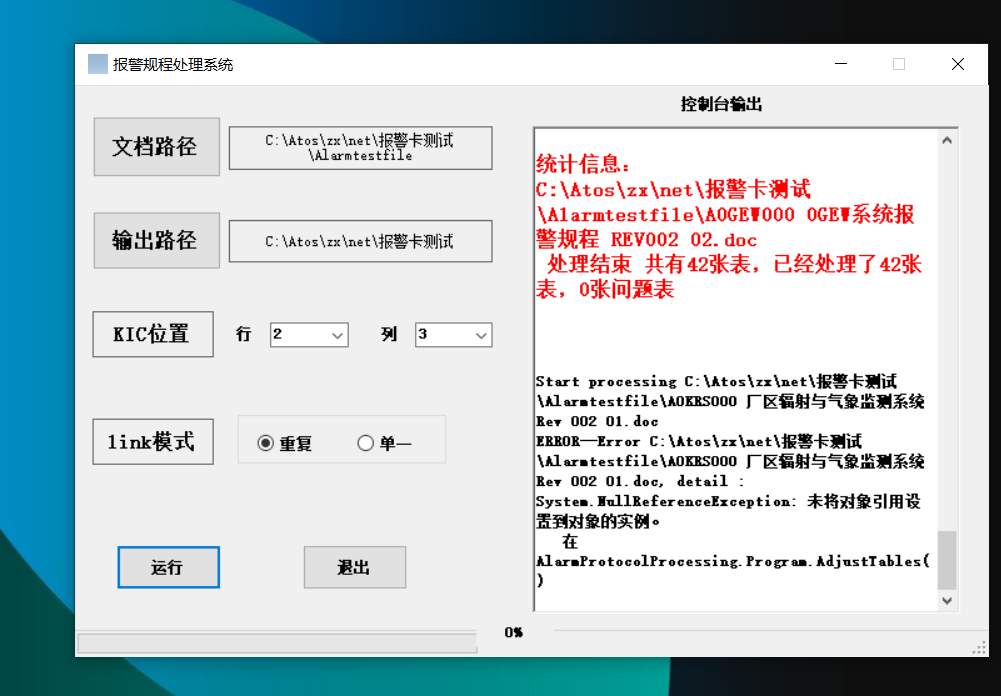Image resolution: width=1001 pixels, height=696 pixels.
Task: Click the output path field
Action: tap(360, 241)
